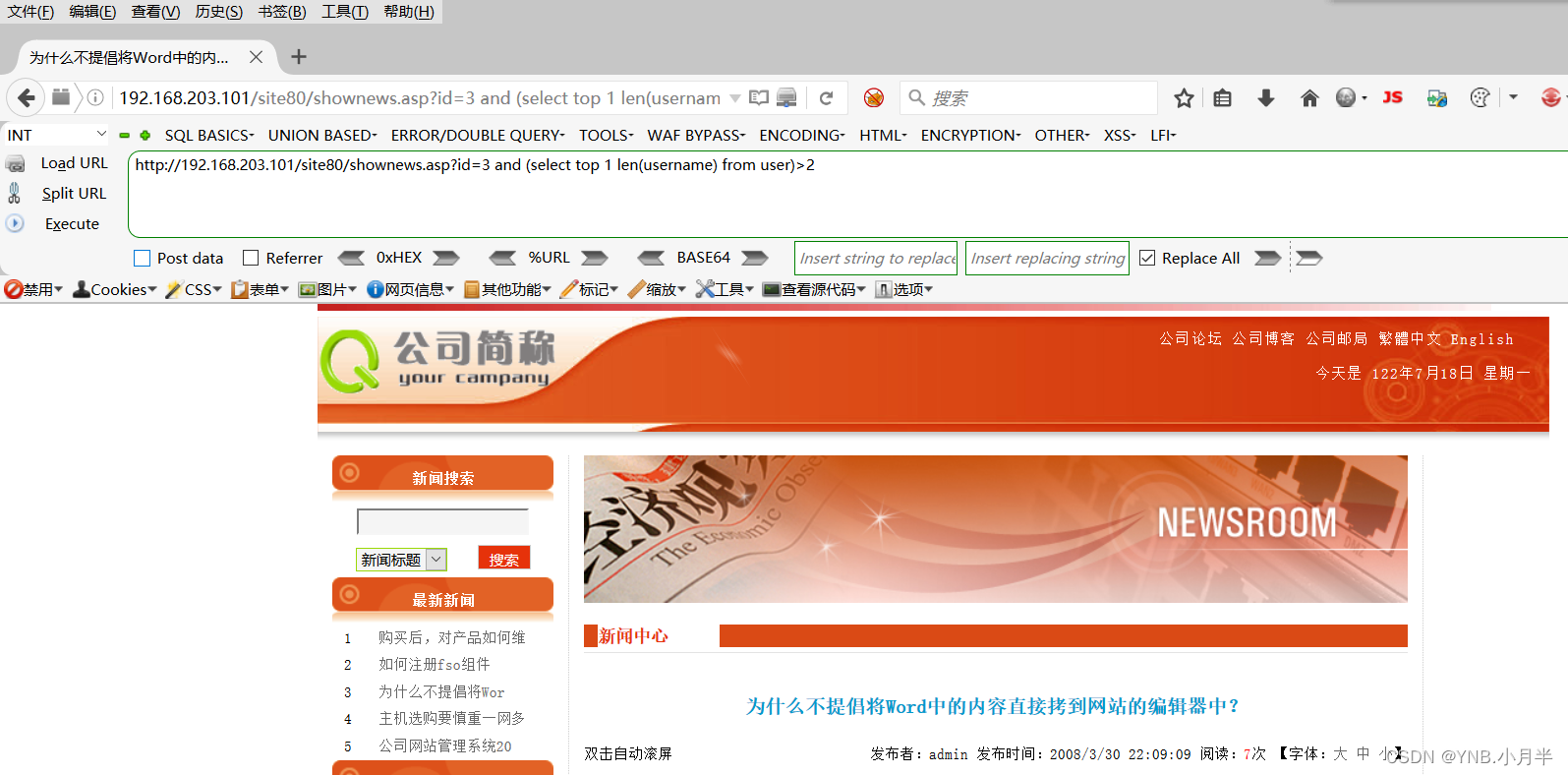Click the Load URL icon in HackBar
Viewport: 1568px width, 775px height.
click(x=16, y=163)
